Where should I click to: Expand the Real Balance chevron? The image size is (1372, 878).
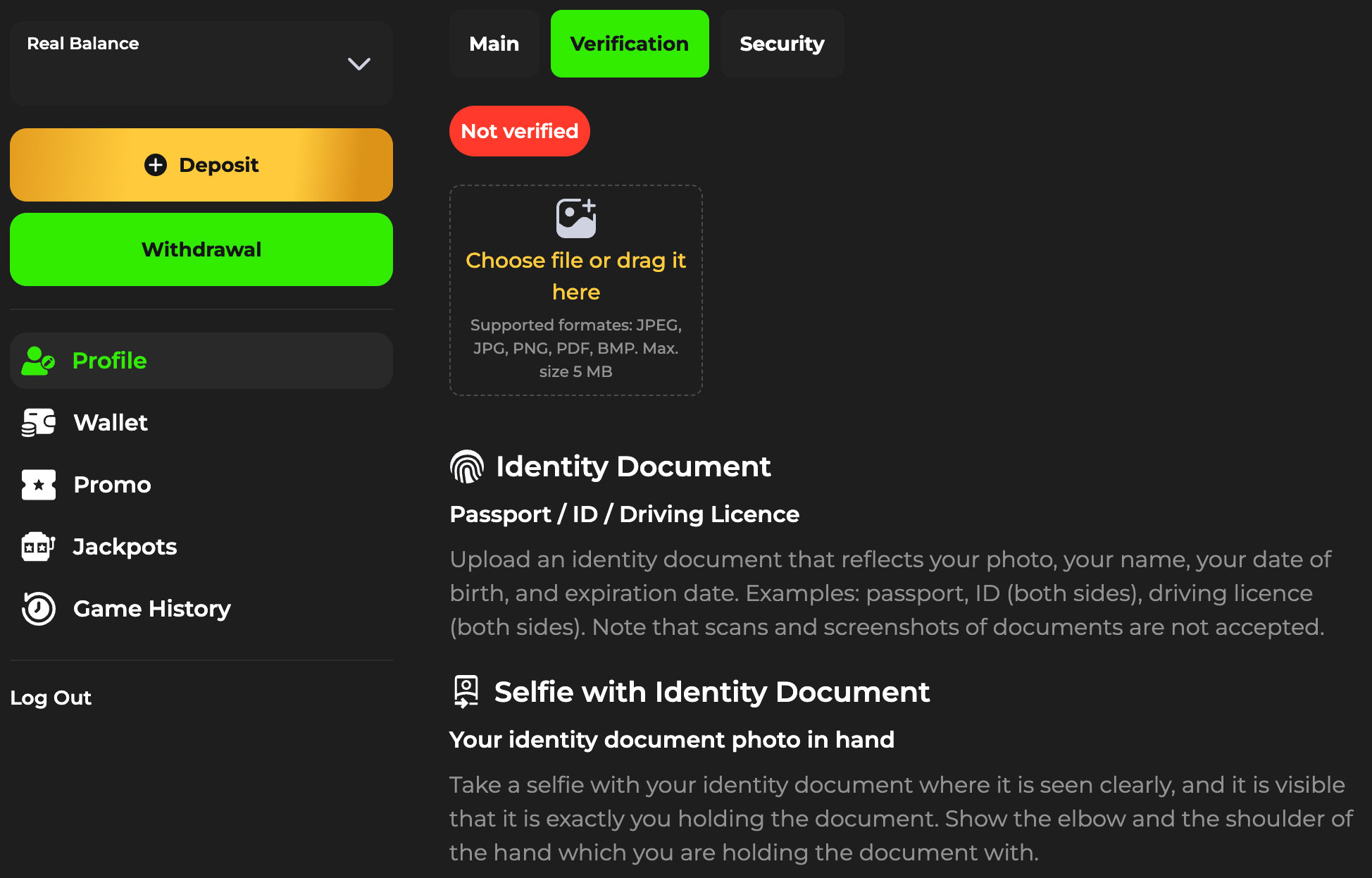pos(359,64)
